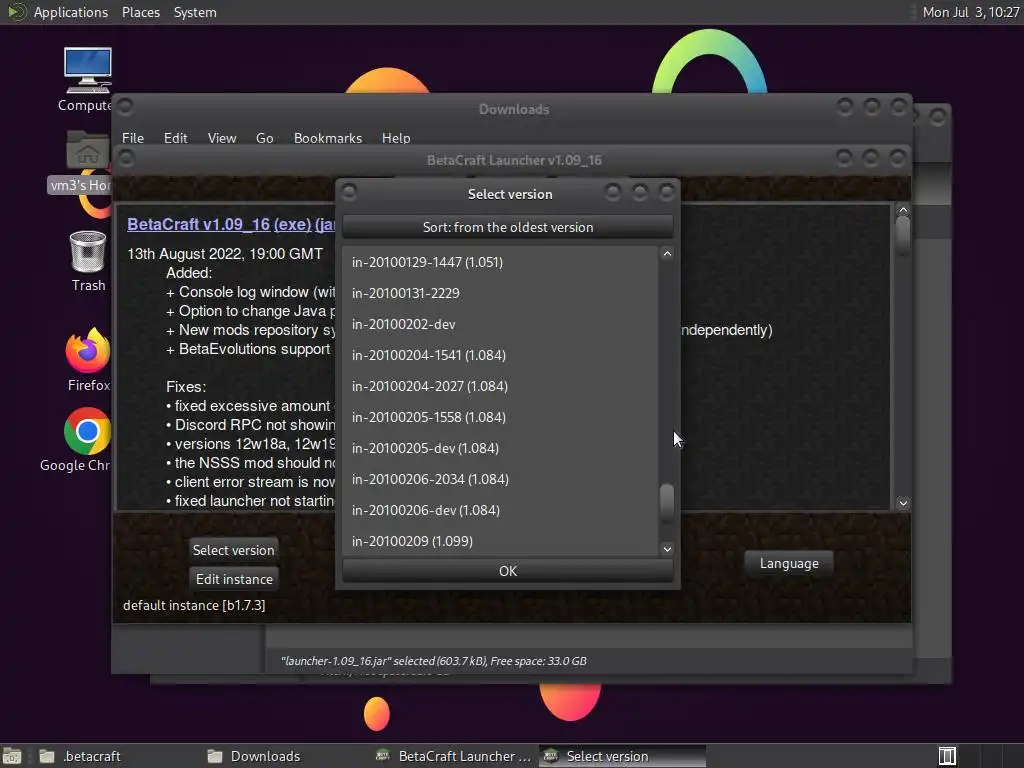Screen dimensions: 1024x768
Task: Open View menu in Downloads window
Action: coord(221,138)
